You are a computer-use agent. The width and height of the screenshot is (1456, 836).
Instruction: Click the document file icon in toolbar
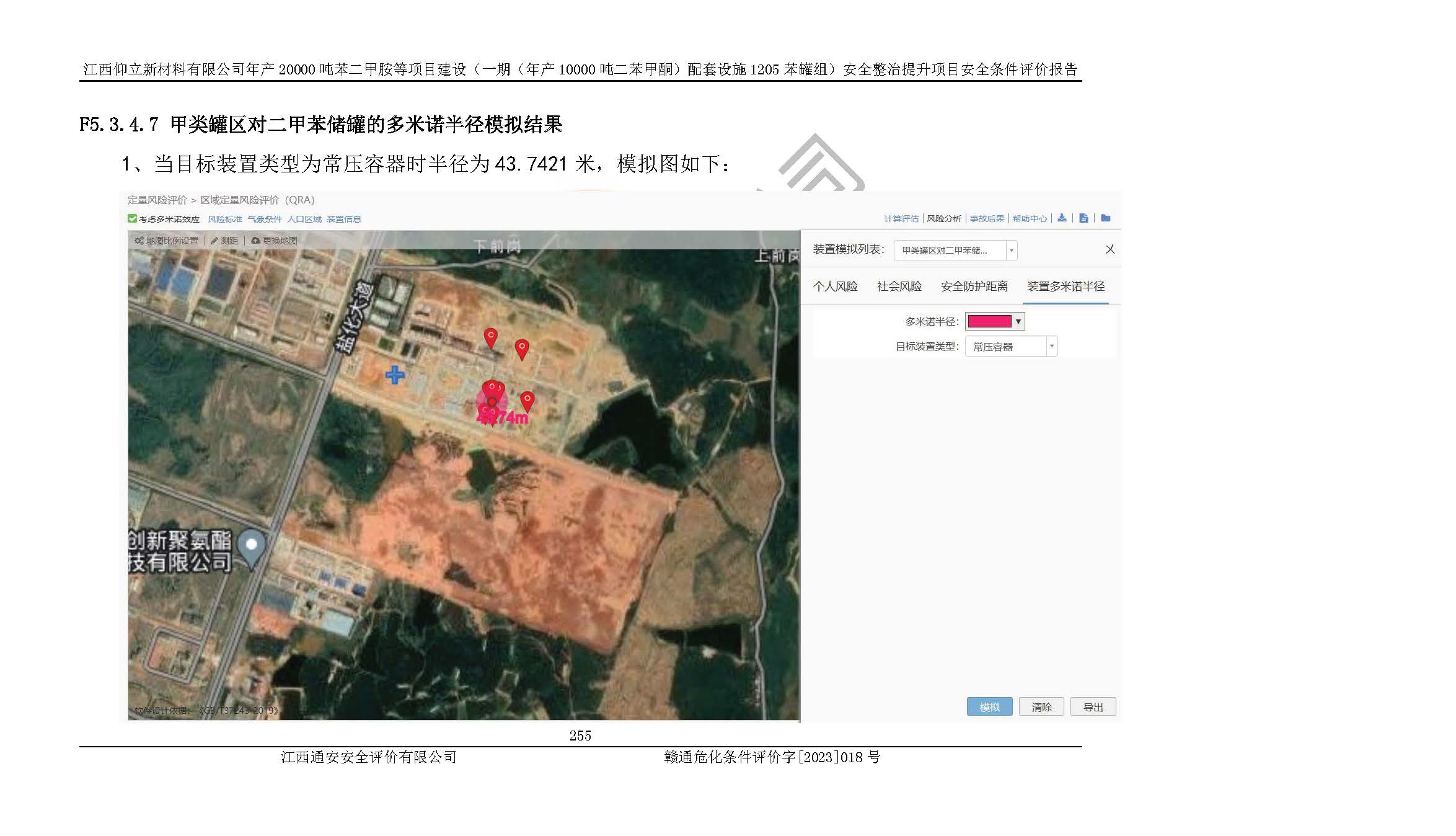(x=1083, y=218)
